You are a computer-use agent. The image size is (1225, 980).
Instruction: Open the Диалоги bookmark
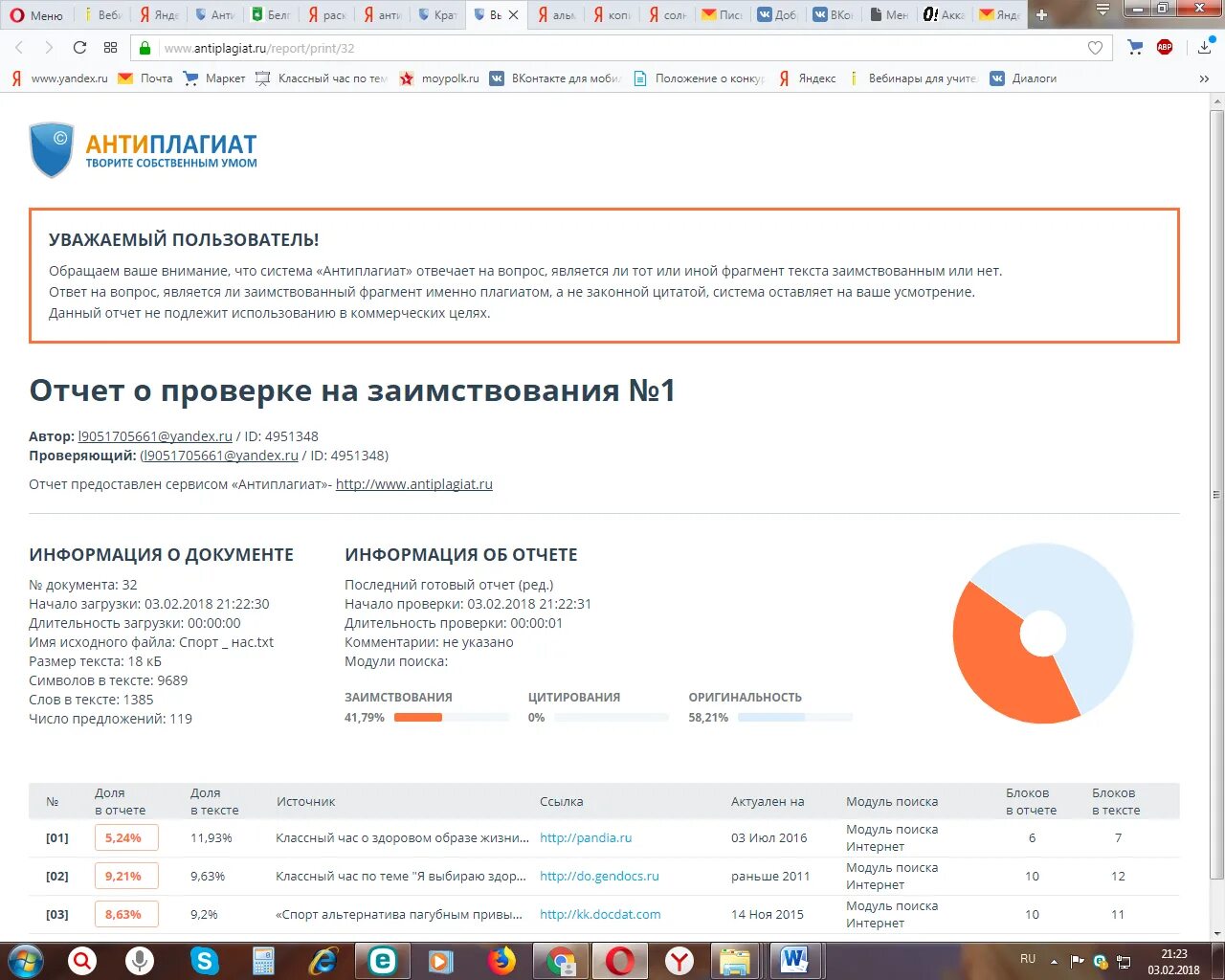click(1023, 78)
